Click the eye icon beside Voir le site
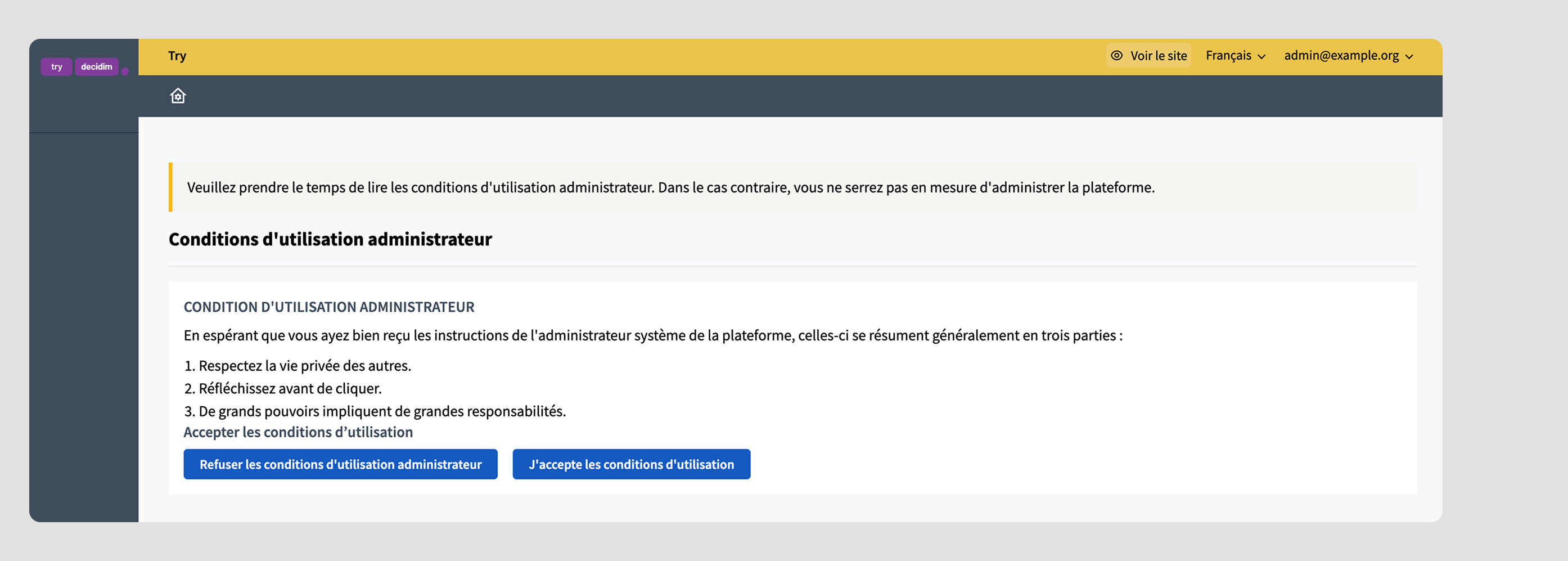This screenshot has width=1568, height=561. pos(1116,56)
